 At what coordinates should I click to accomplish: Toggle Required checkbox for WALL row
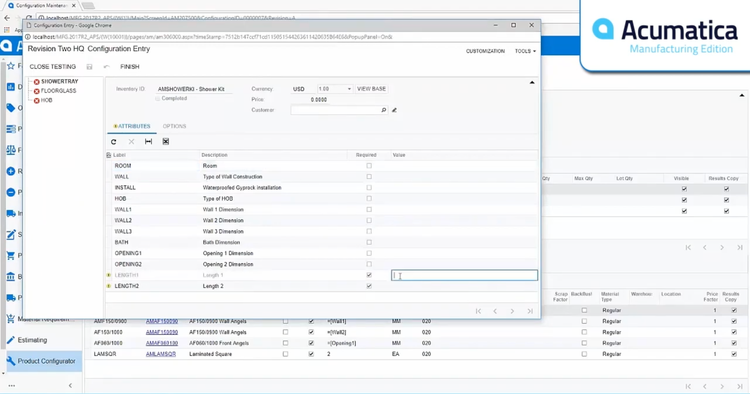[x=369, y=176]
